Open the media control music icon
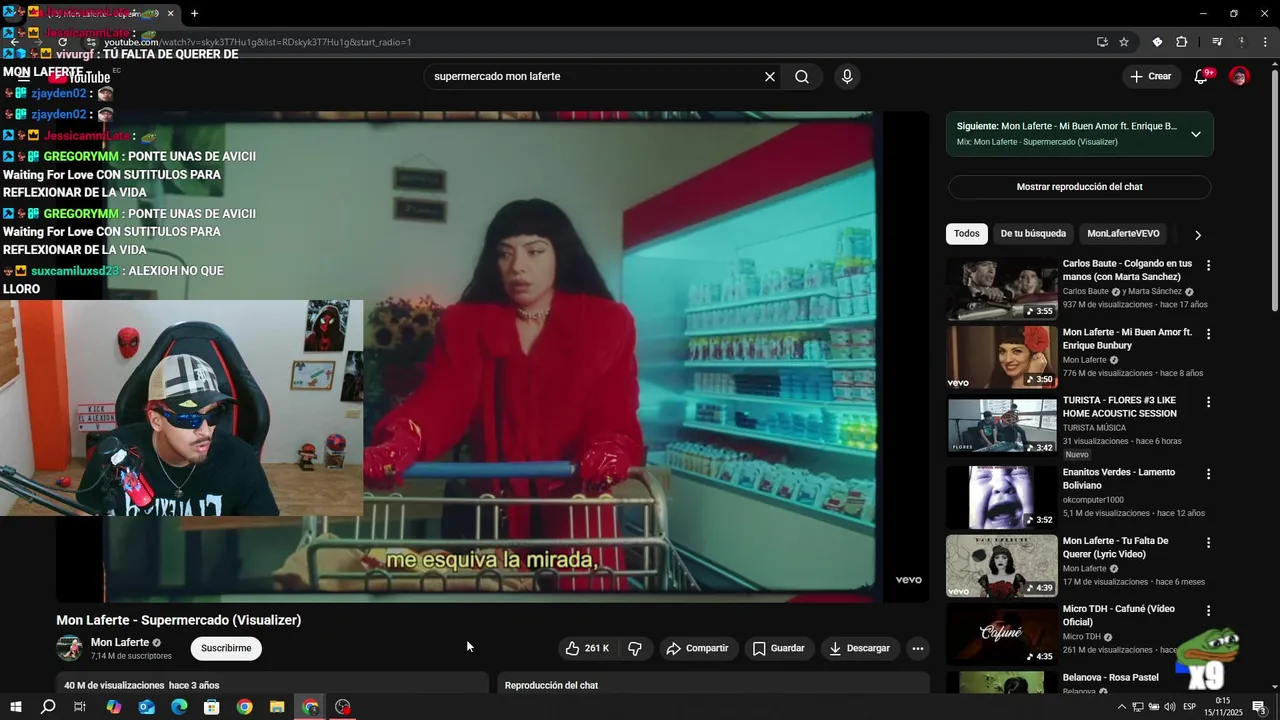Viewport: 1280px width, 720px height. [1217, 42]
